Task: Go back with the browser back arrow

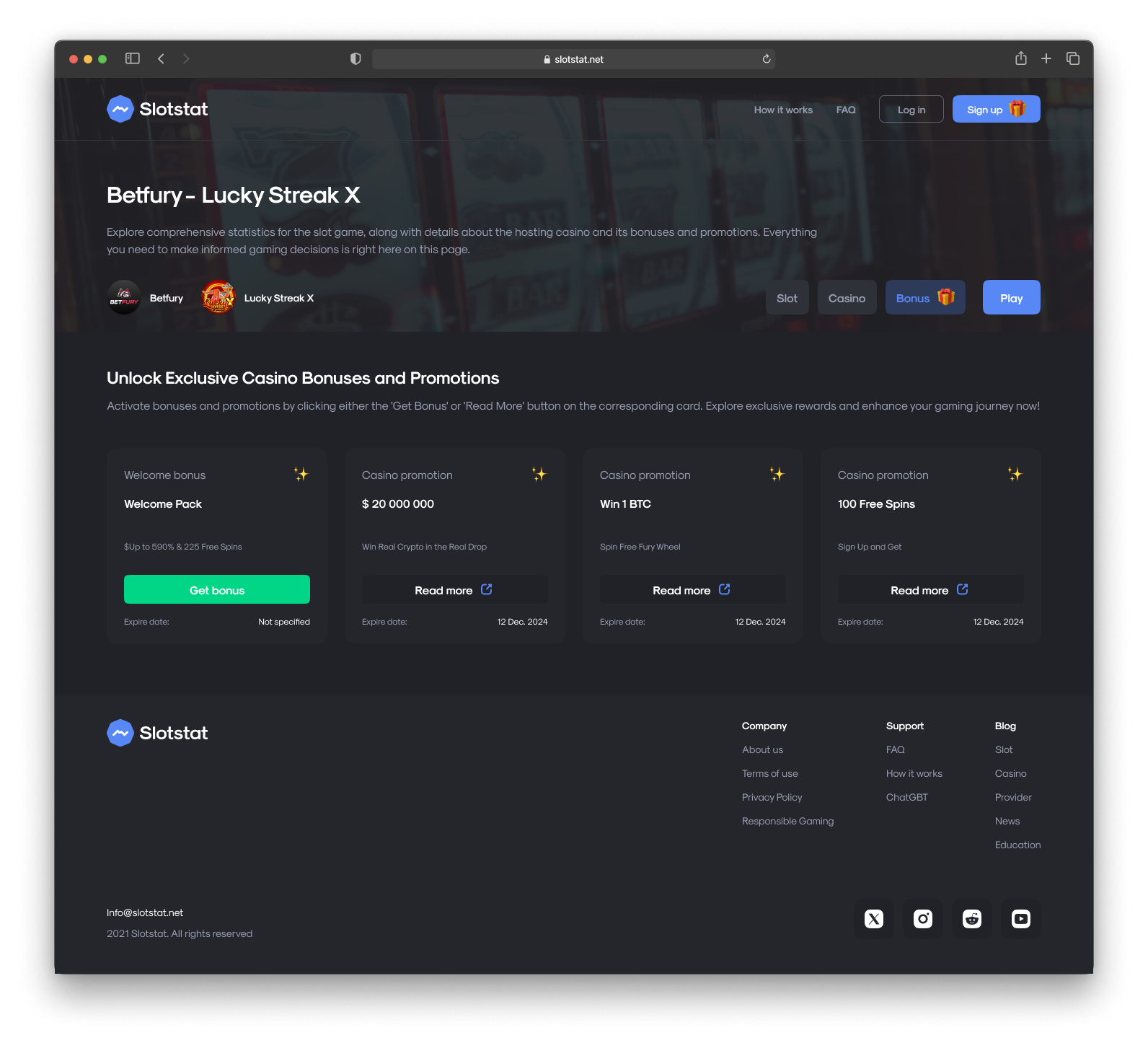Action: pyautogui.click(x=161, y=58)
